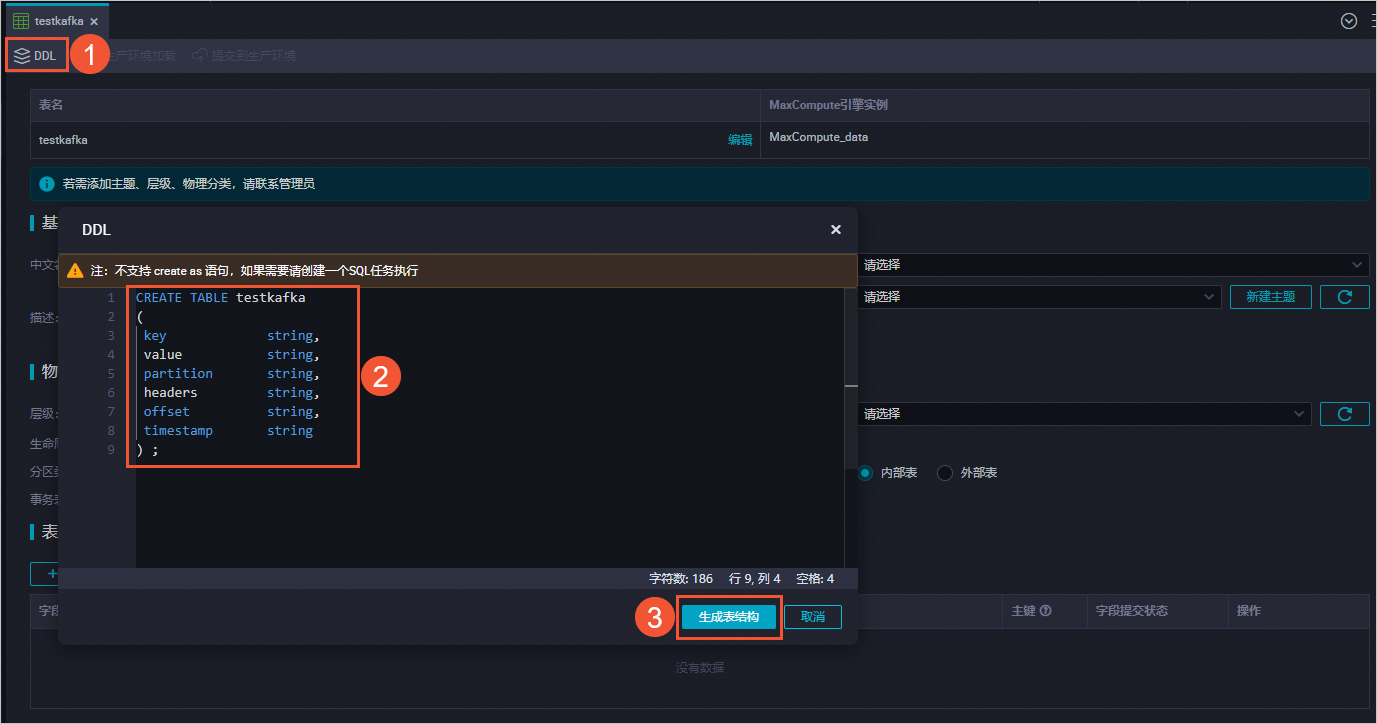Click the 空格: 4 status entry
The width and height of the screenshot is (1377, 724).
(815, 579)
